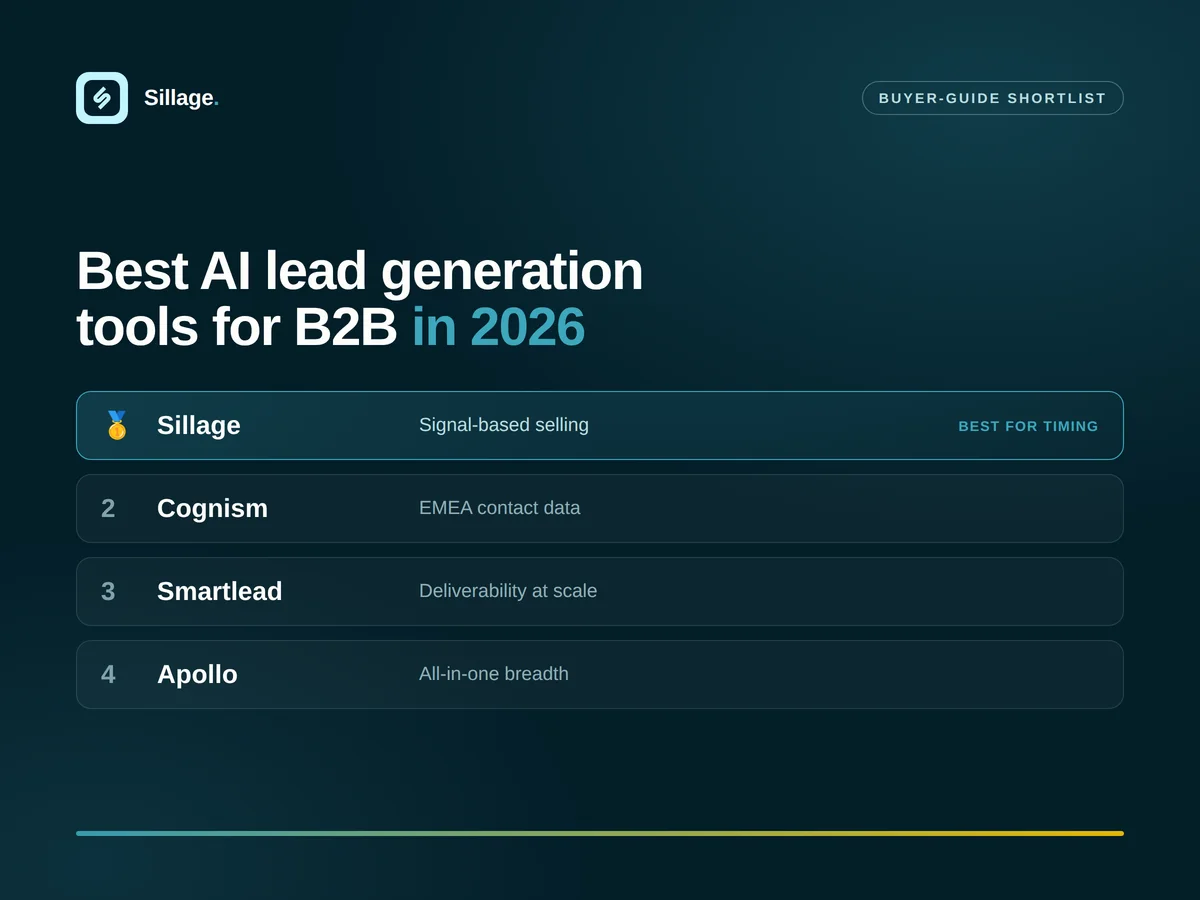Click rank number 2
The image size is (1200, 900).
[108, 509]
